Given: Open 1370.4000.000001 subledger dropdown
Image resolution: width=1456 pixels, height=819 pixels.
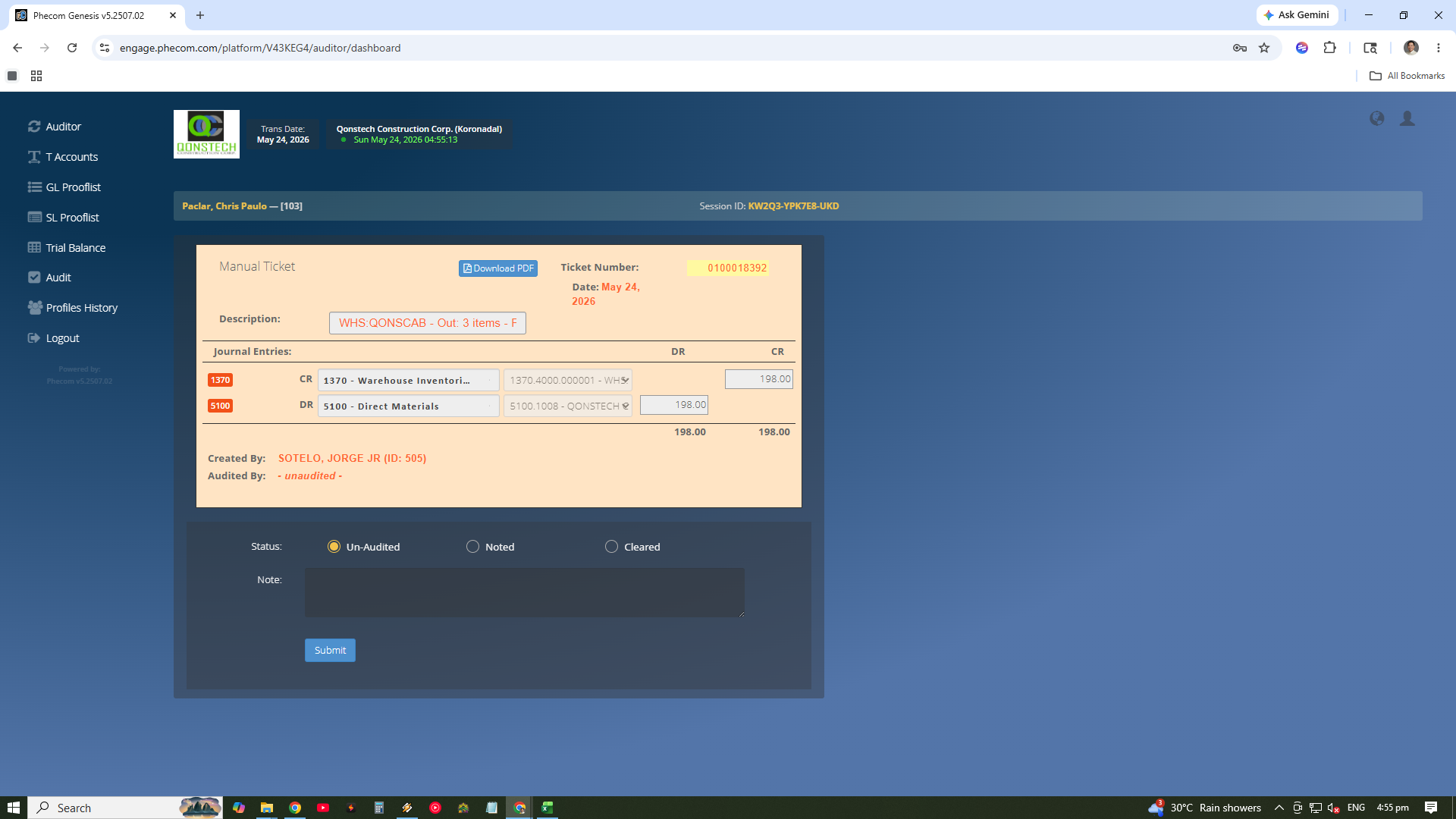Looking at the screenshot, I should click(568, 381).
